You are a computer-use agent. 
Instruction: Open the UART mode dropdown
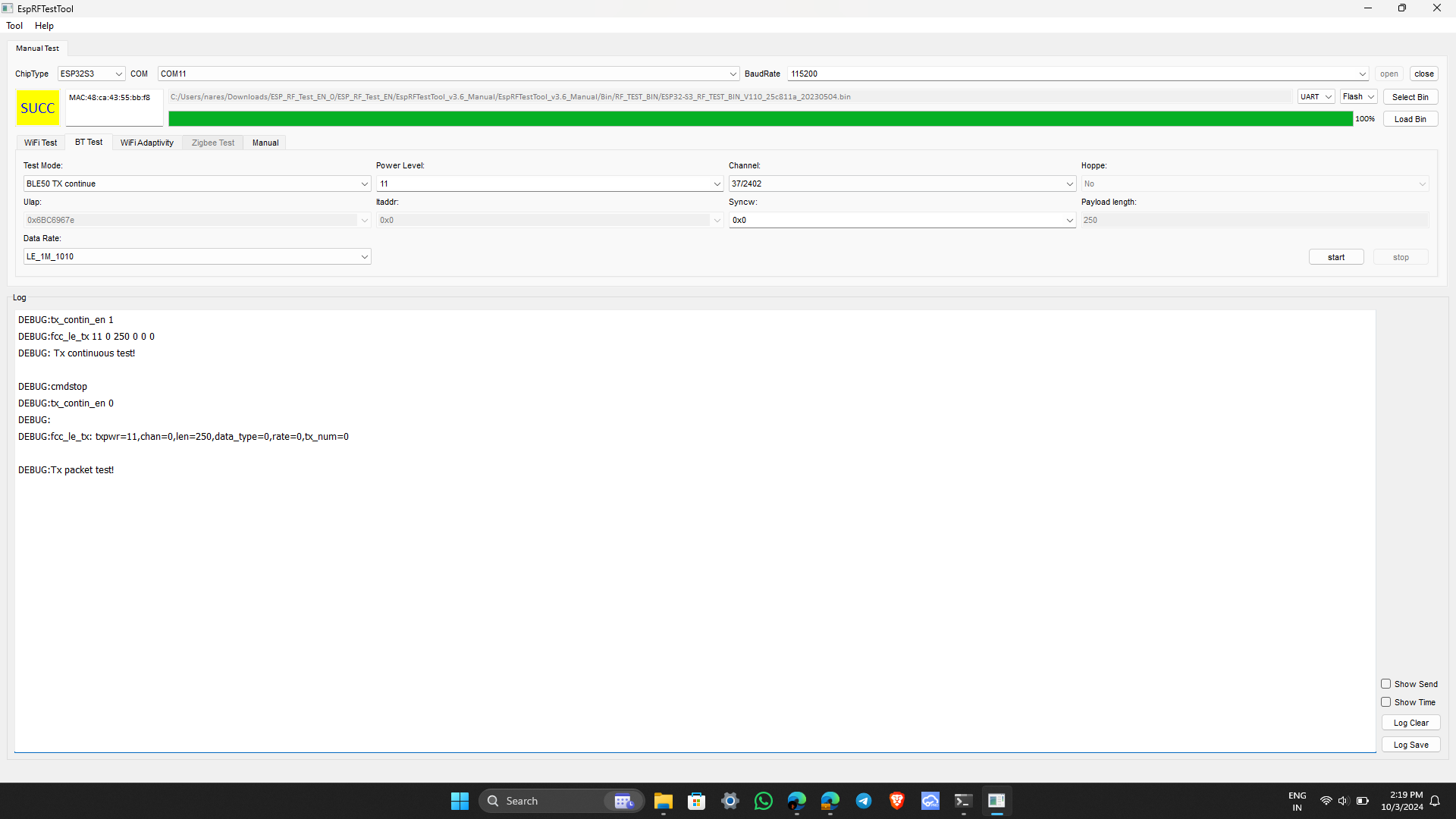[1316, 97]
